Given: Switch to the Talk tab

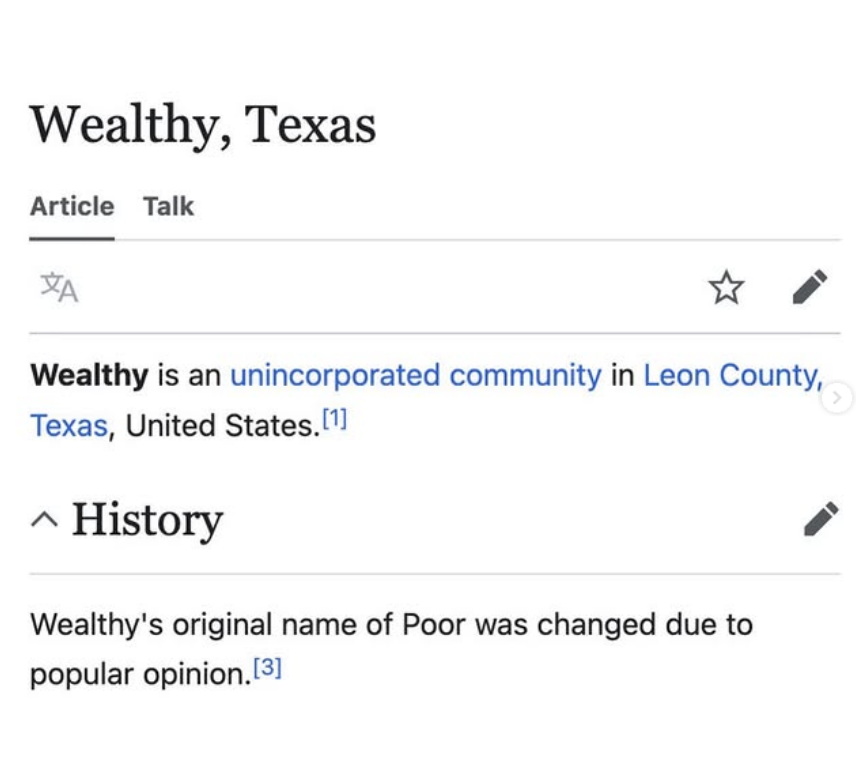Looking at the screenshot, I should tap(168, 206).
